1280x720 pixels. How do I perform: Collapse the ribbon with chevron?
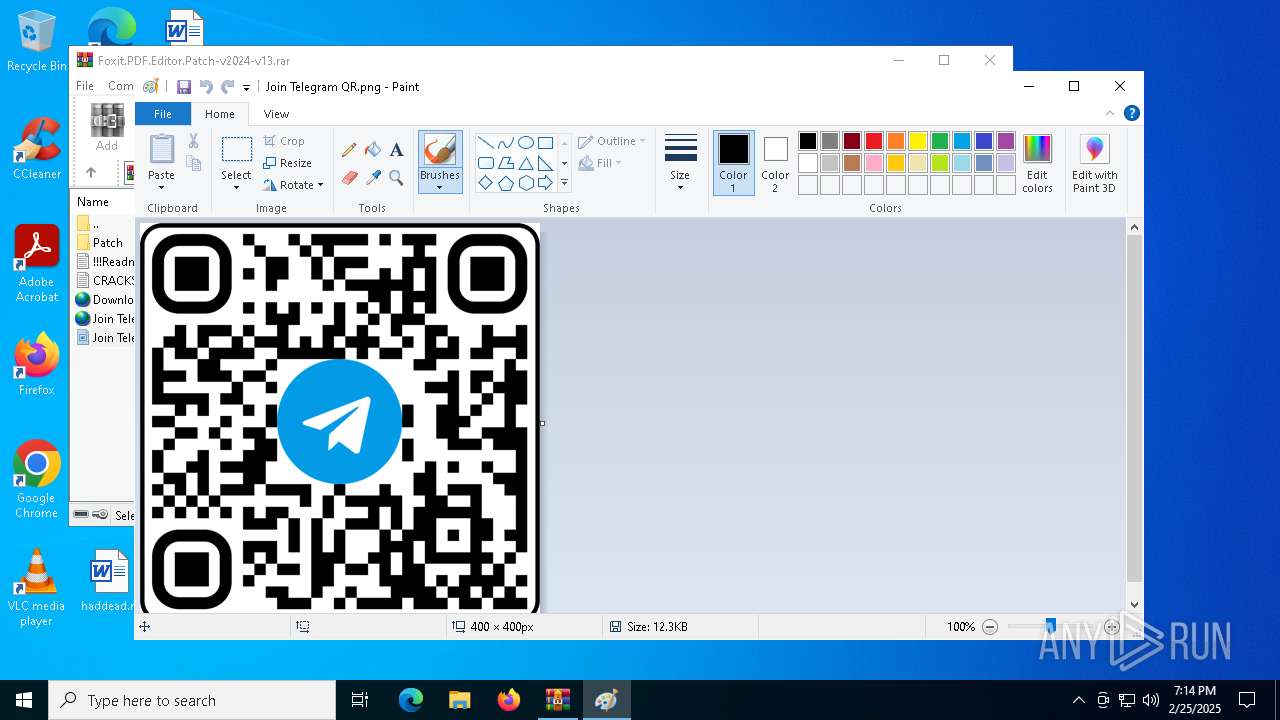[1109, 113]
